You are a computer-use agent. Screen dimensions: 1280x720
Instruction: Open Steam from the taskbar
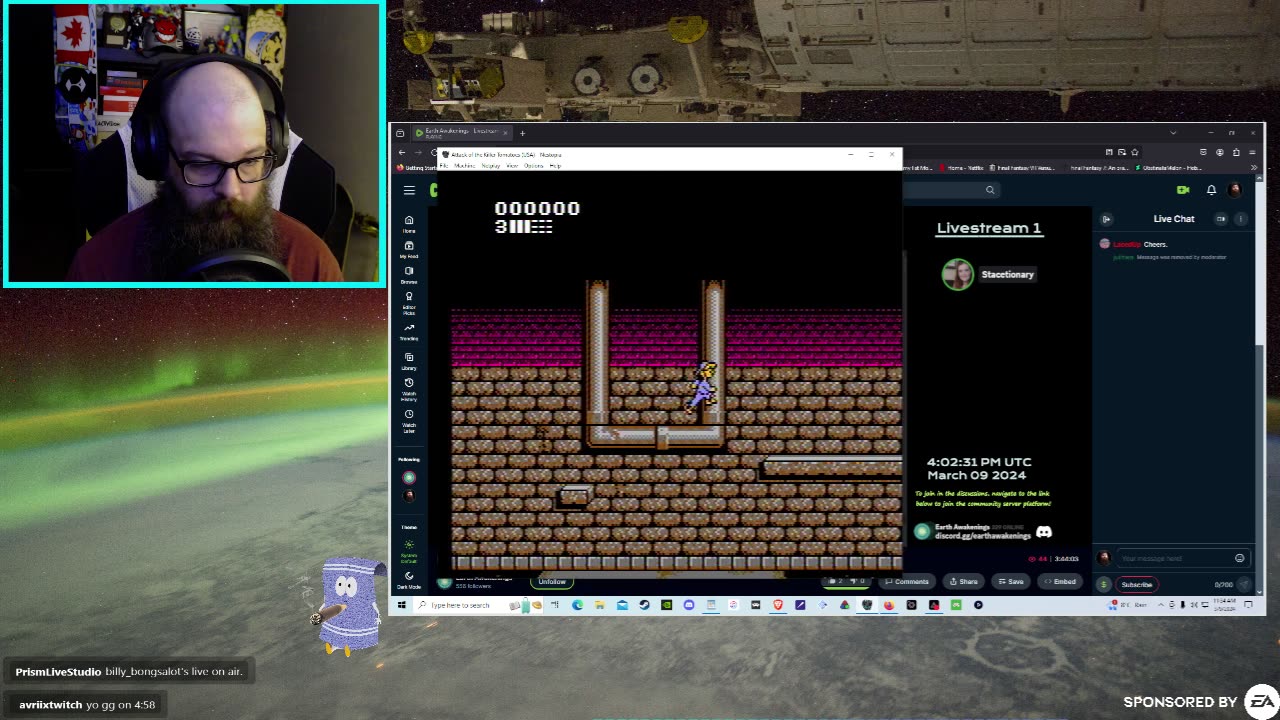tap(644, 605)
